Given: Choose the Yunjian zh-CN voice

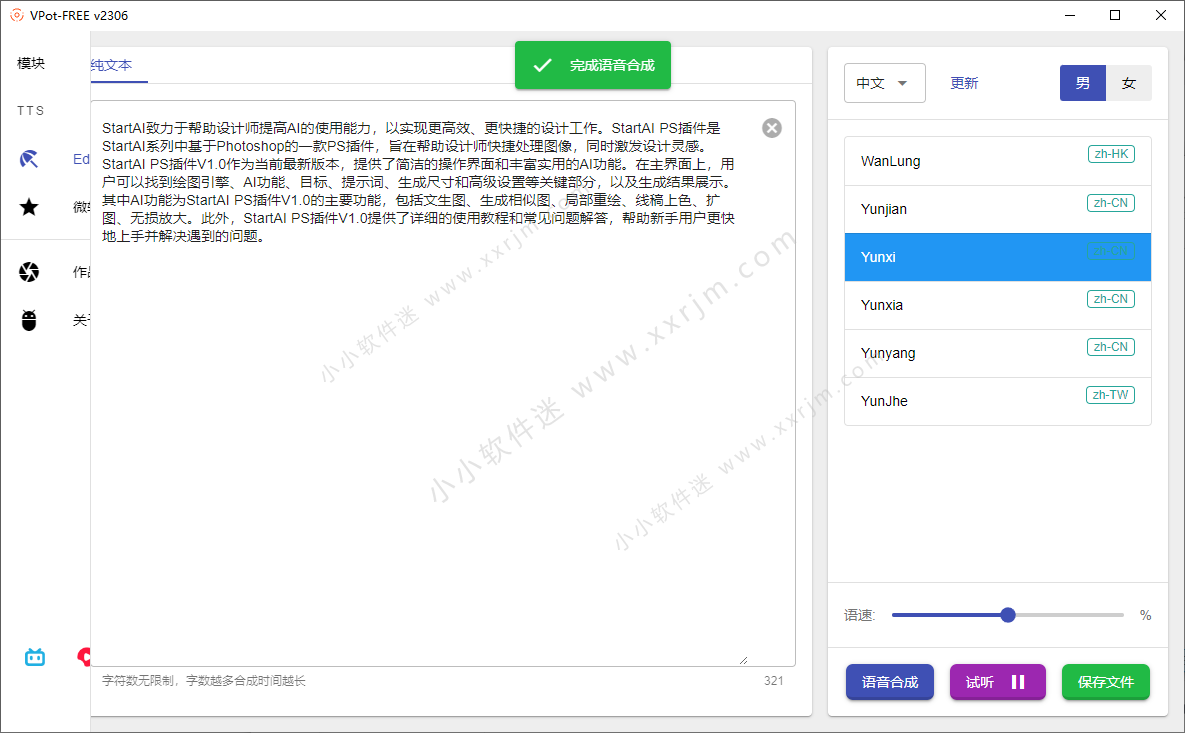Looking at the screenshot, I should [x=997, y=209].
